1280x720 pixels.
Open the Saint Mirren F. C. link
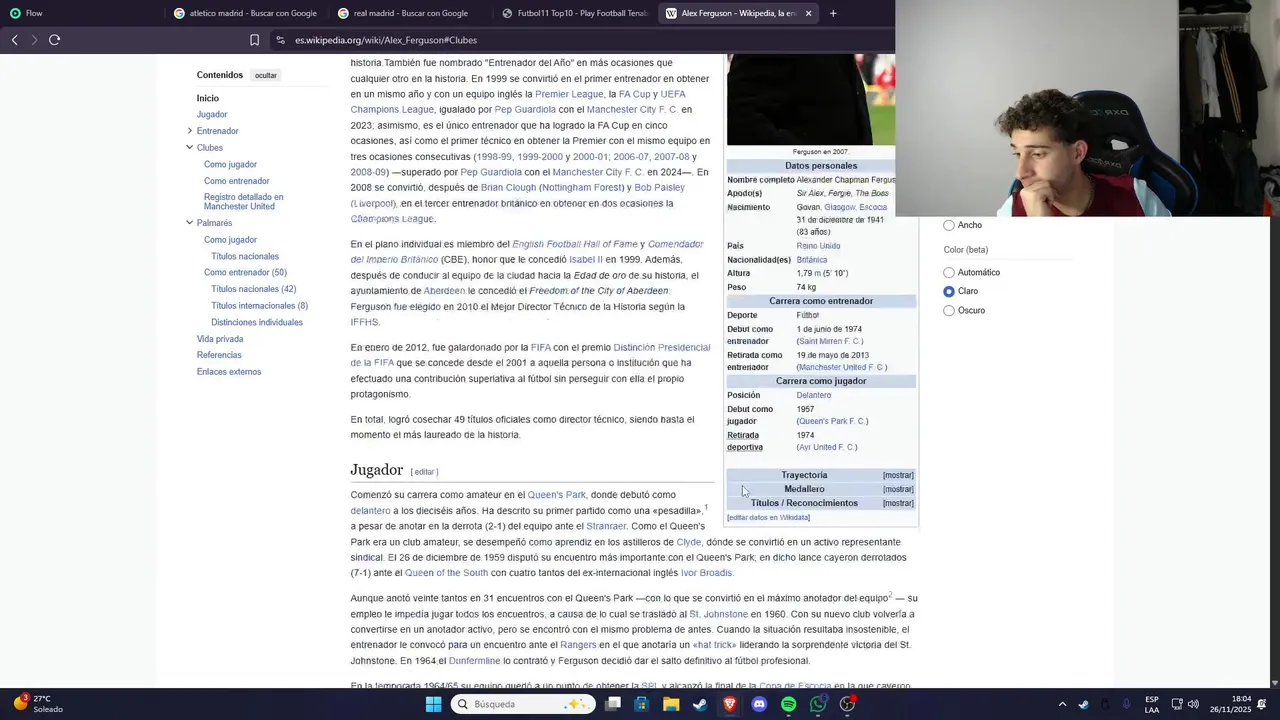(830, 341)
